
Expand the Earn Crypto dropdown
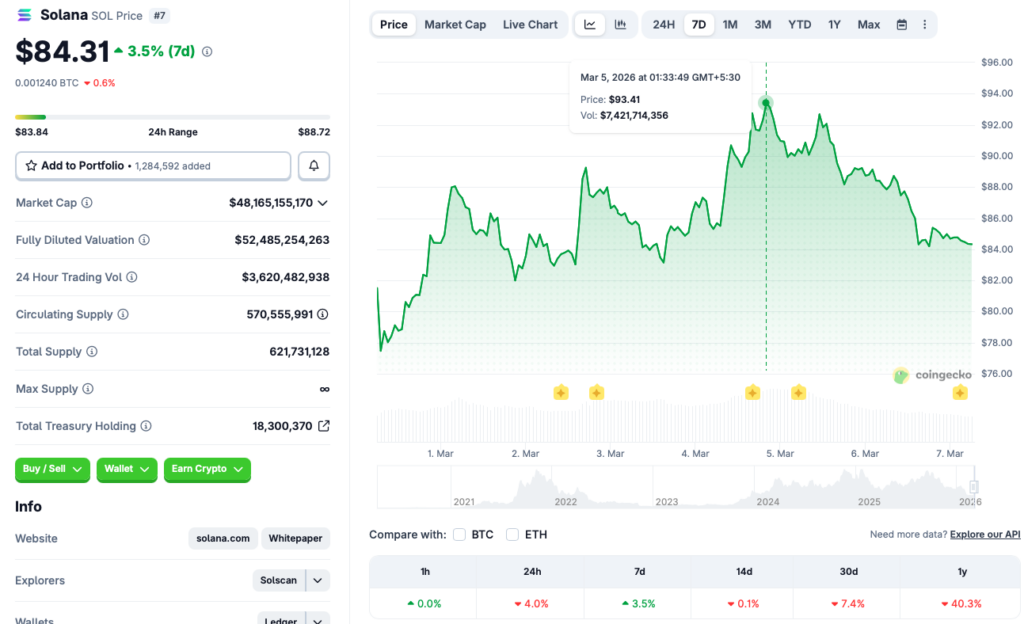point(207,470)
